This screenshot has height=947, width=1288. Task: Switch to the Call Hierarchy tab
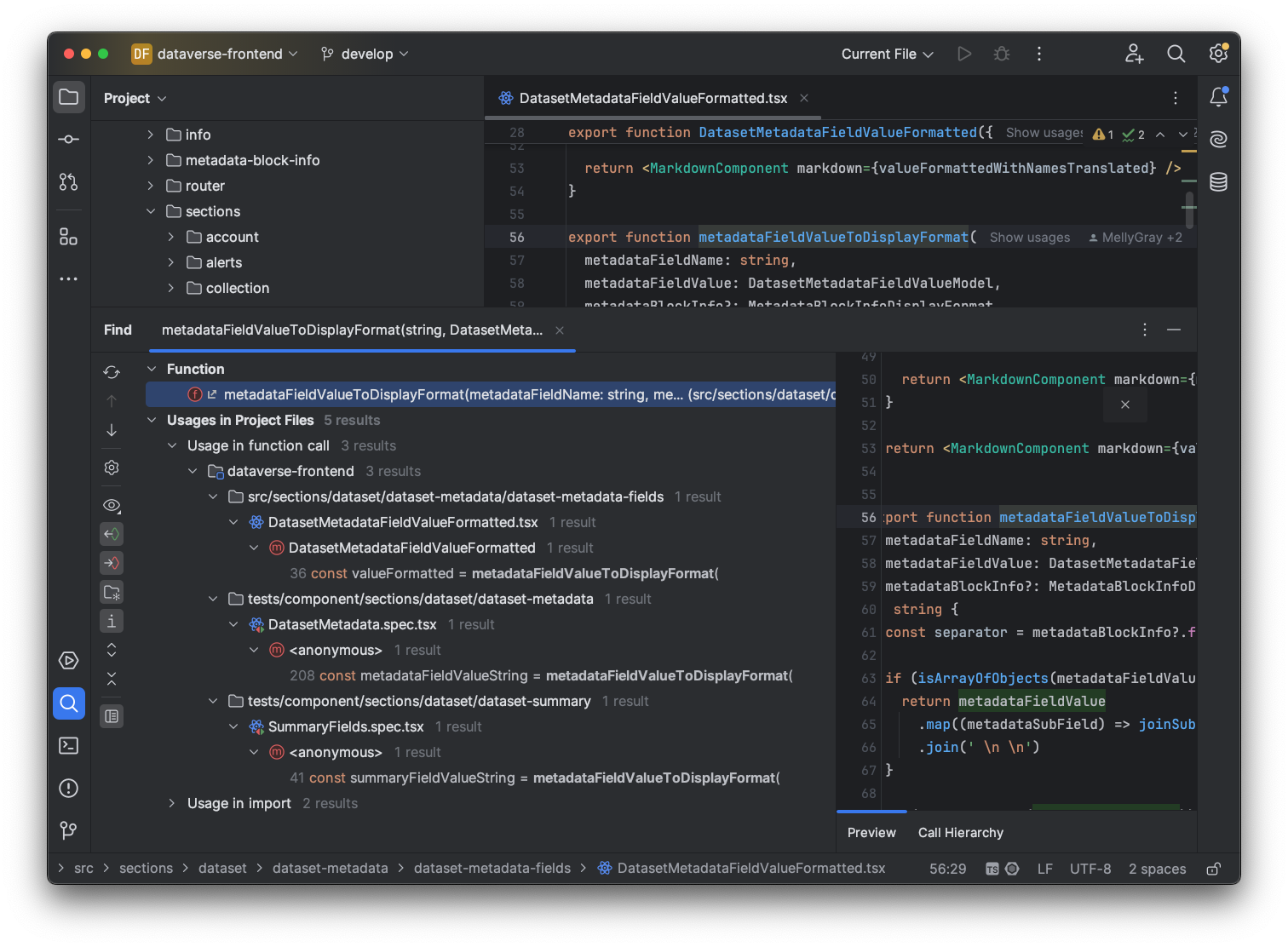(960, 832)
